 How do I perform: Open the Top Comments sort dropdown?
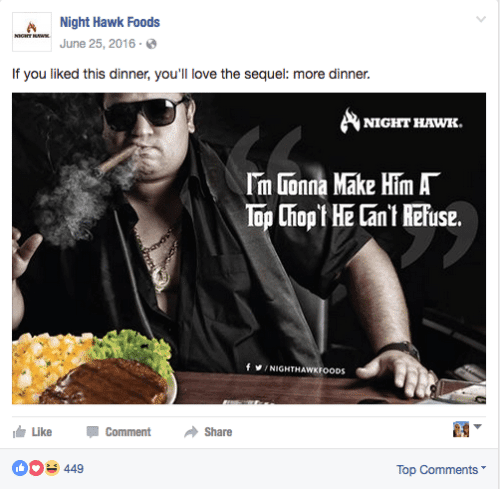441,470
